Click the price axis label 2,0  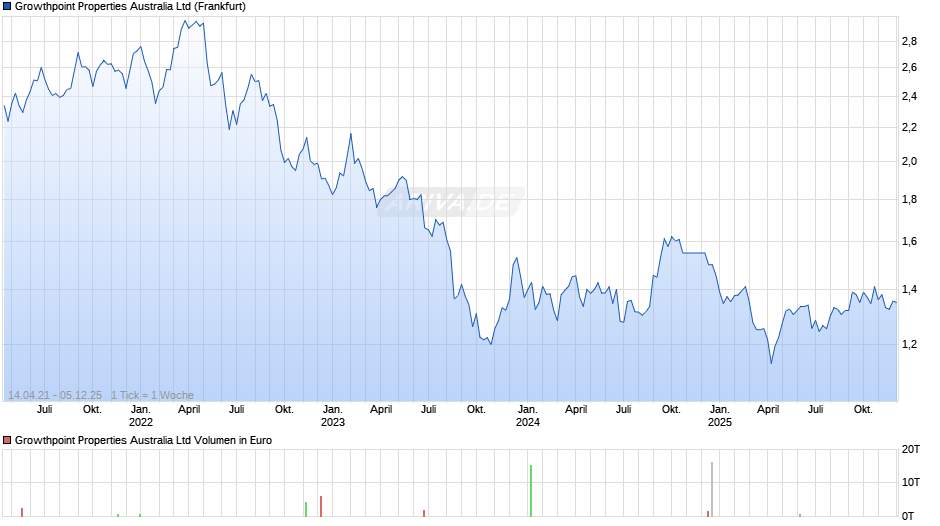click(x=909, y=161)
